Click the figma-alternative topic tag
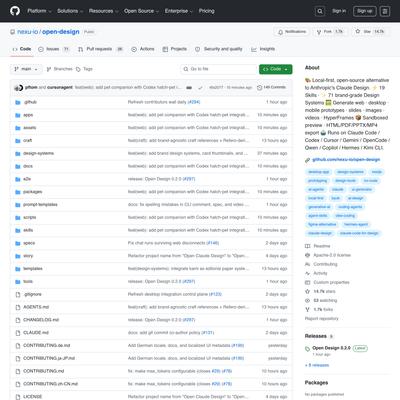Image resolution: width=400 pixels, height=400 pixels. coord(322,225)
